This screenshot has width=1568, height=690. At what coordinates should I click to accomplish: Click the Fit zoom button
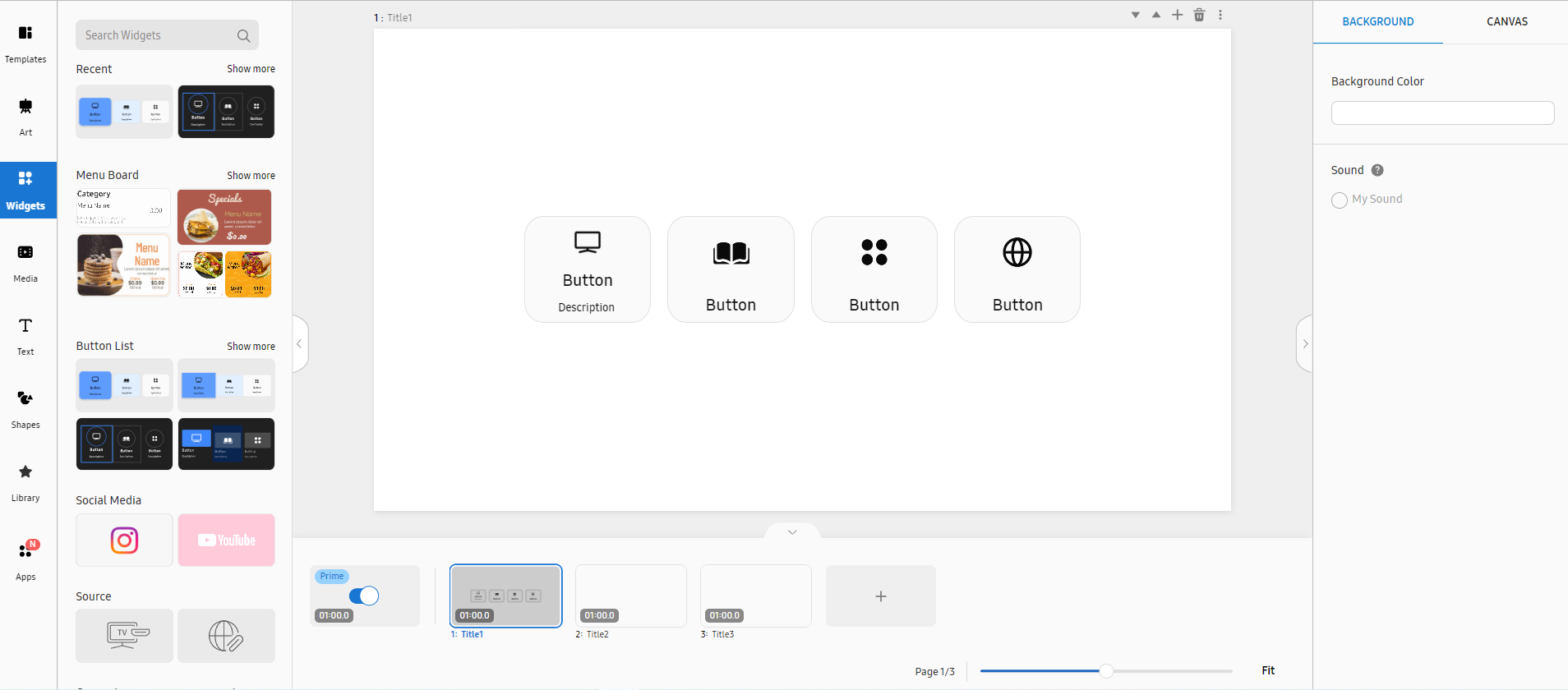(1268, 670)
